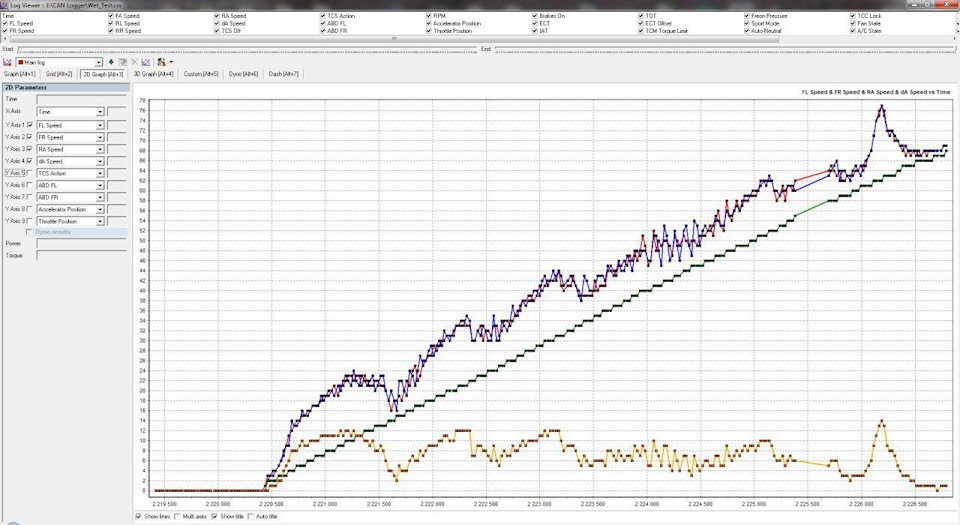
Task: Open the Y Axis 6 ABD FL dropdown
Action: 100,185
